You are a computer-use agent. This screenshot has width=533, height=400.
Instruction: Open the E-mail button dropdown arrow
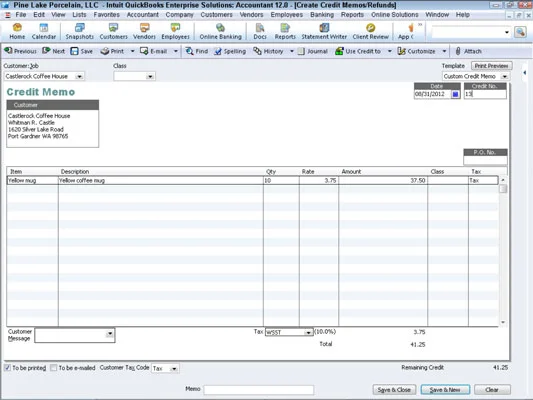tap(176, 51)
